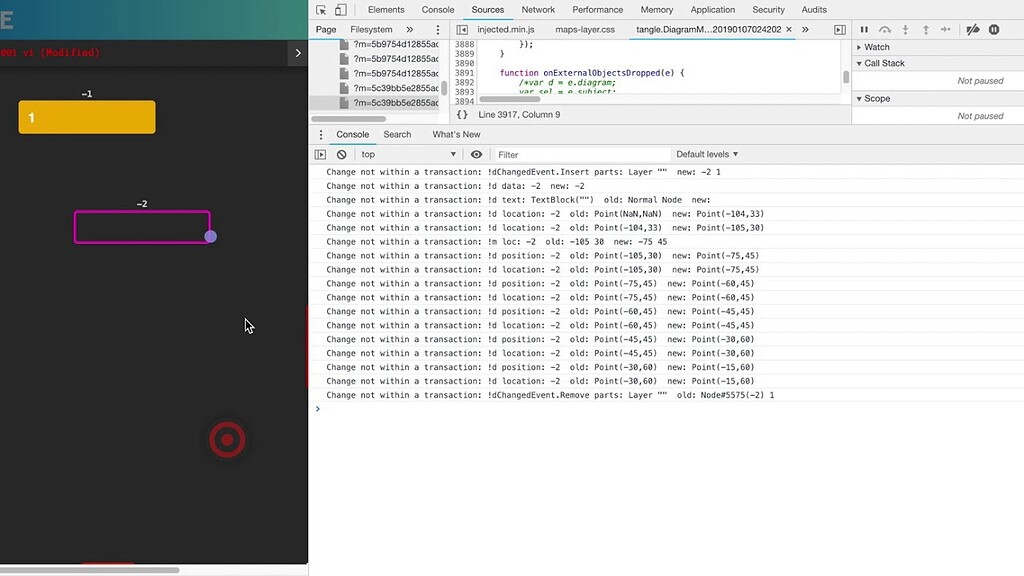
Task: Toggle the device toolbar icon
Action: click(x=340, y=9)
